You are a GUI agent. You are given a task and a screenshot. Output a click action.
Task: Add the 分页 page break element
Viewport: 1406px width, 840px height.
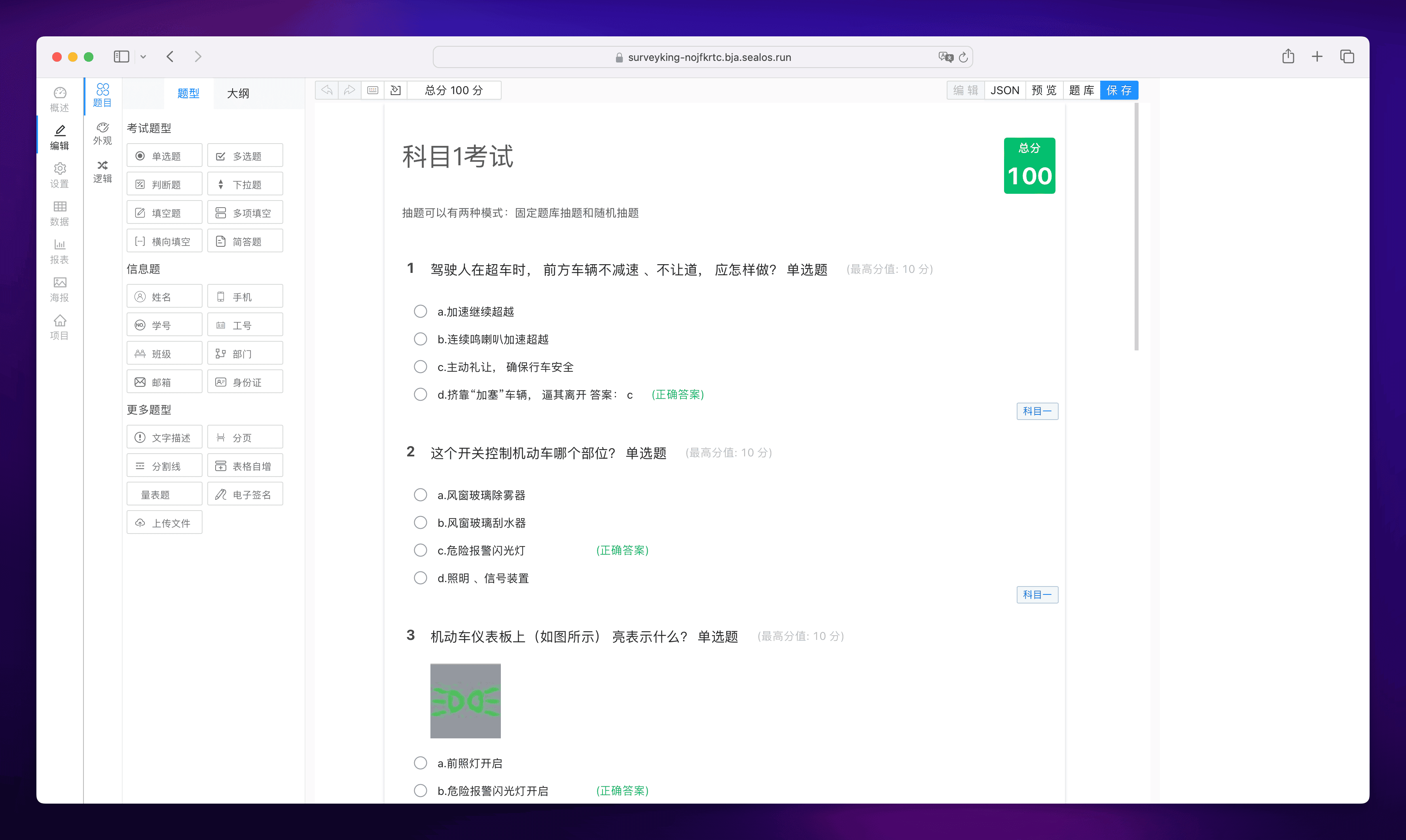(245, 437)
